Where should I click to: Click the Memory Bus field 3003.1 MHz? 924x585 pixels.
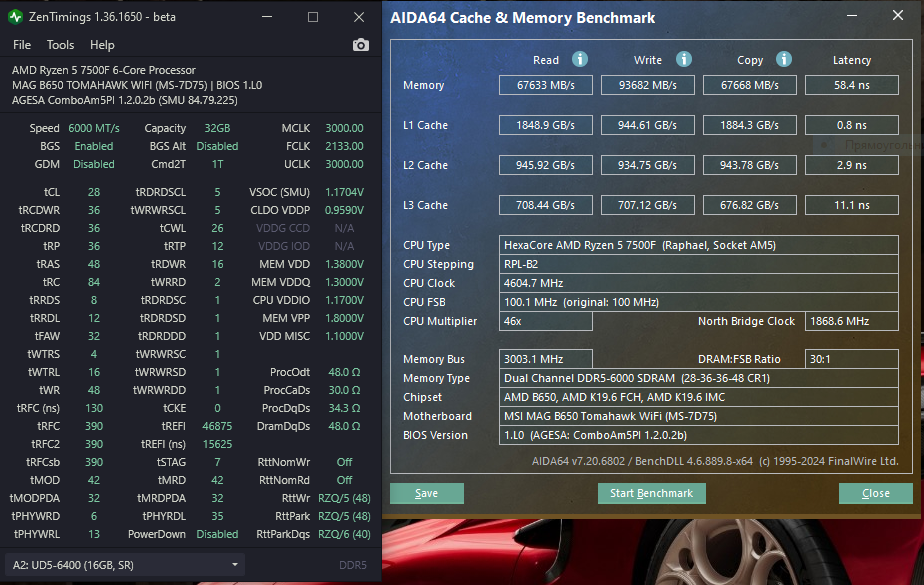[546, 359]
